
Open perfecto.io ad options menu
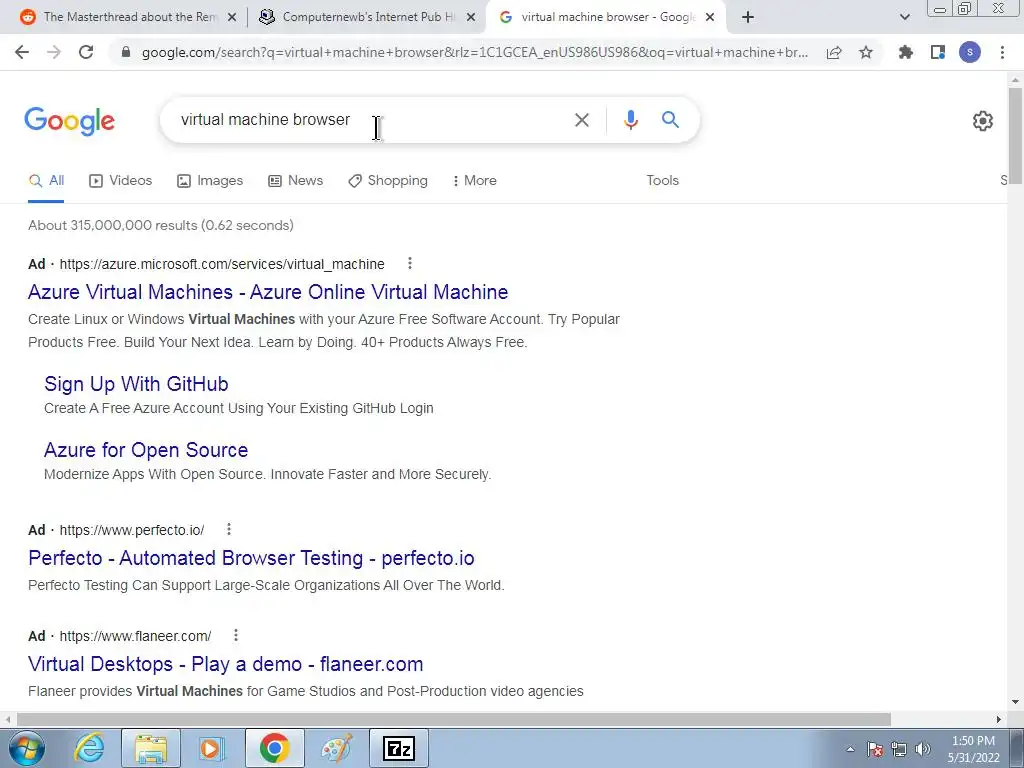point(229,529)
